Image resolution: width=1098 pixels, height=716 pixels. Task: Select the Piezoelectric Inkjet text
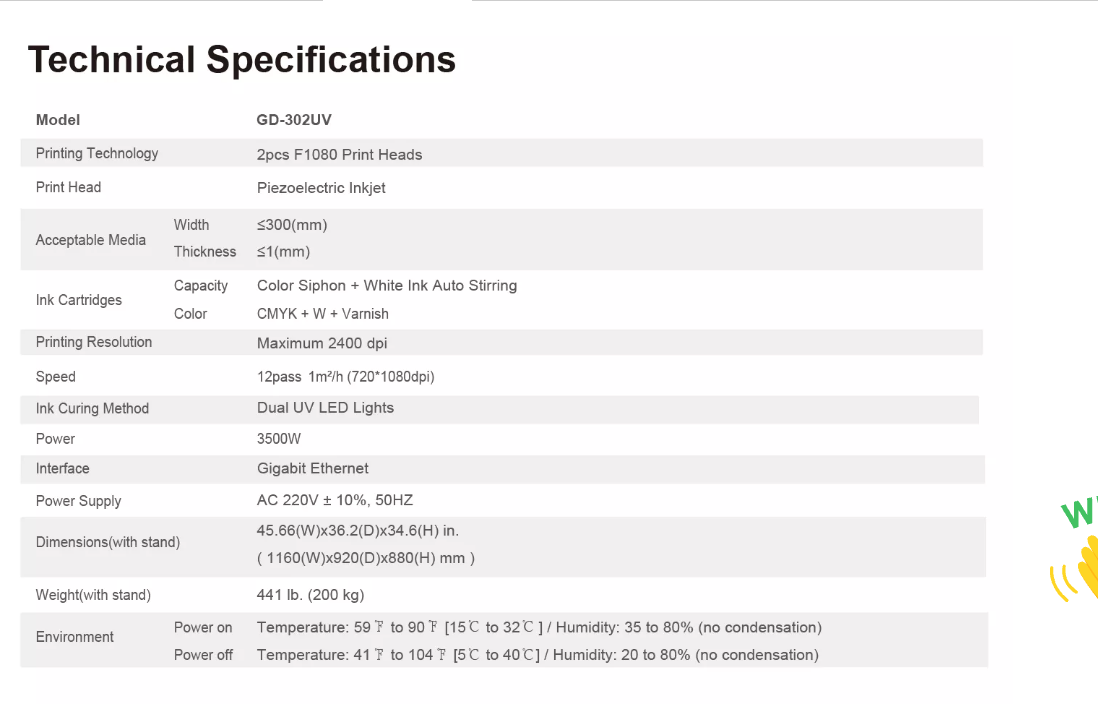[321, 188]
